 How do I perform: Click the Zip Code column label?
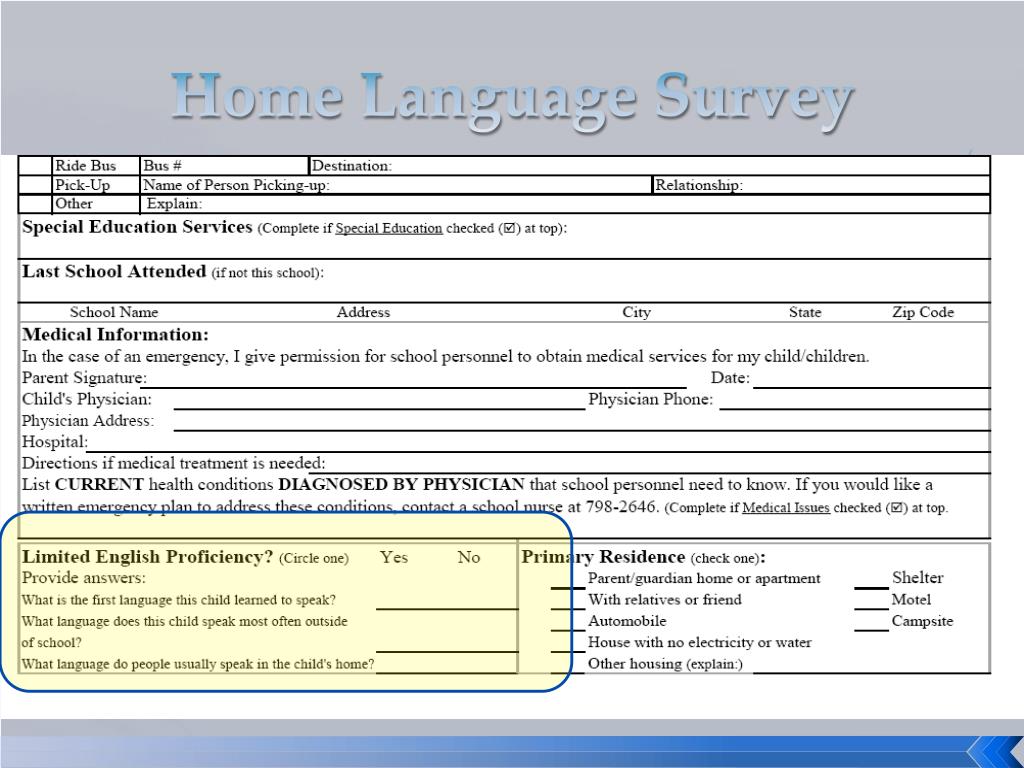pos(923,312)
